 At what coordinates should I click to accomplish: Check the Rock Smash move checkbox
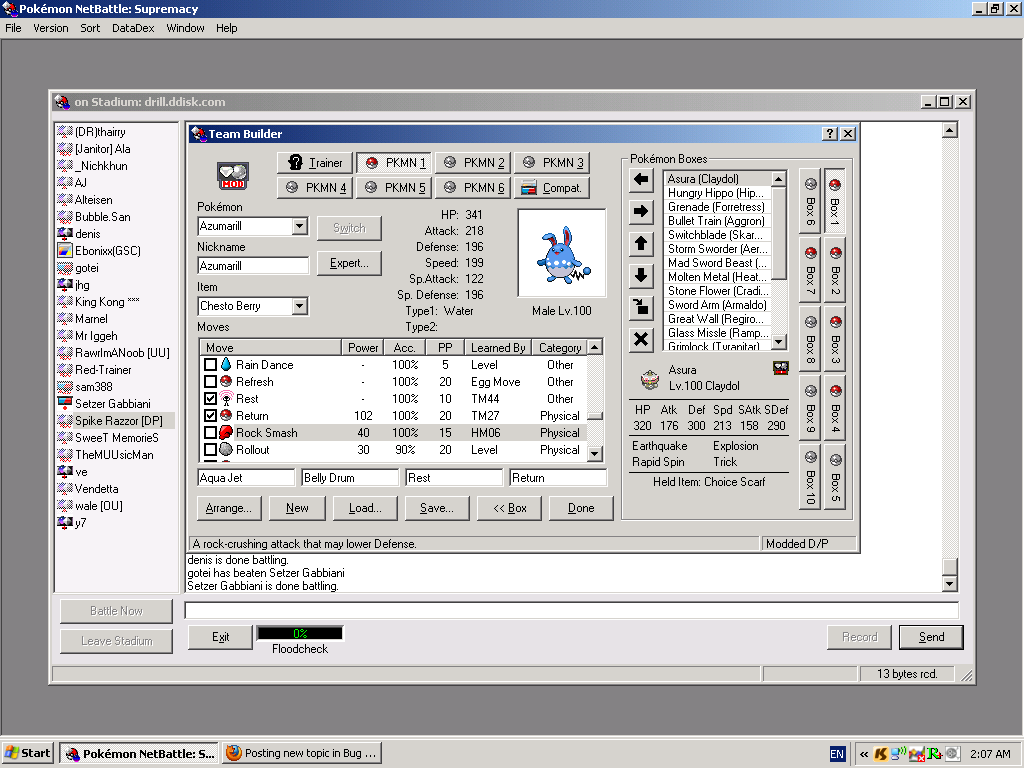210,433
